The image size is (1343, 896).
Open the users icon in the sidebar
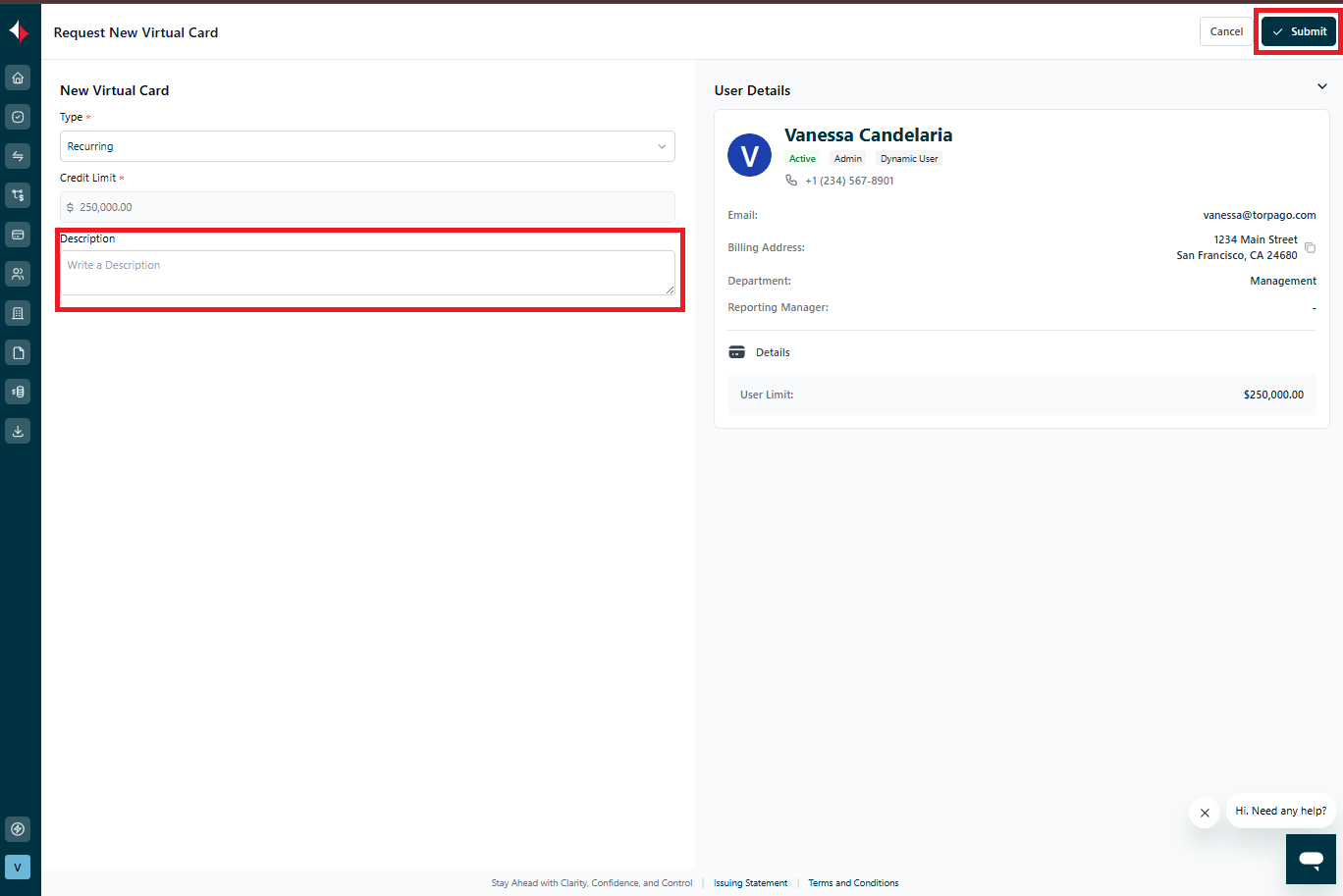18,274
